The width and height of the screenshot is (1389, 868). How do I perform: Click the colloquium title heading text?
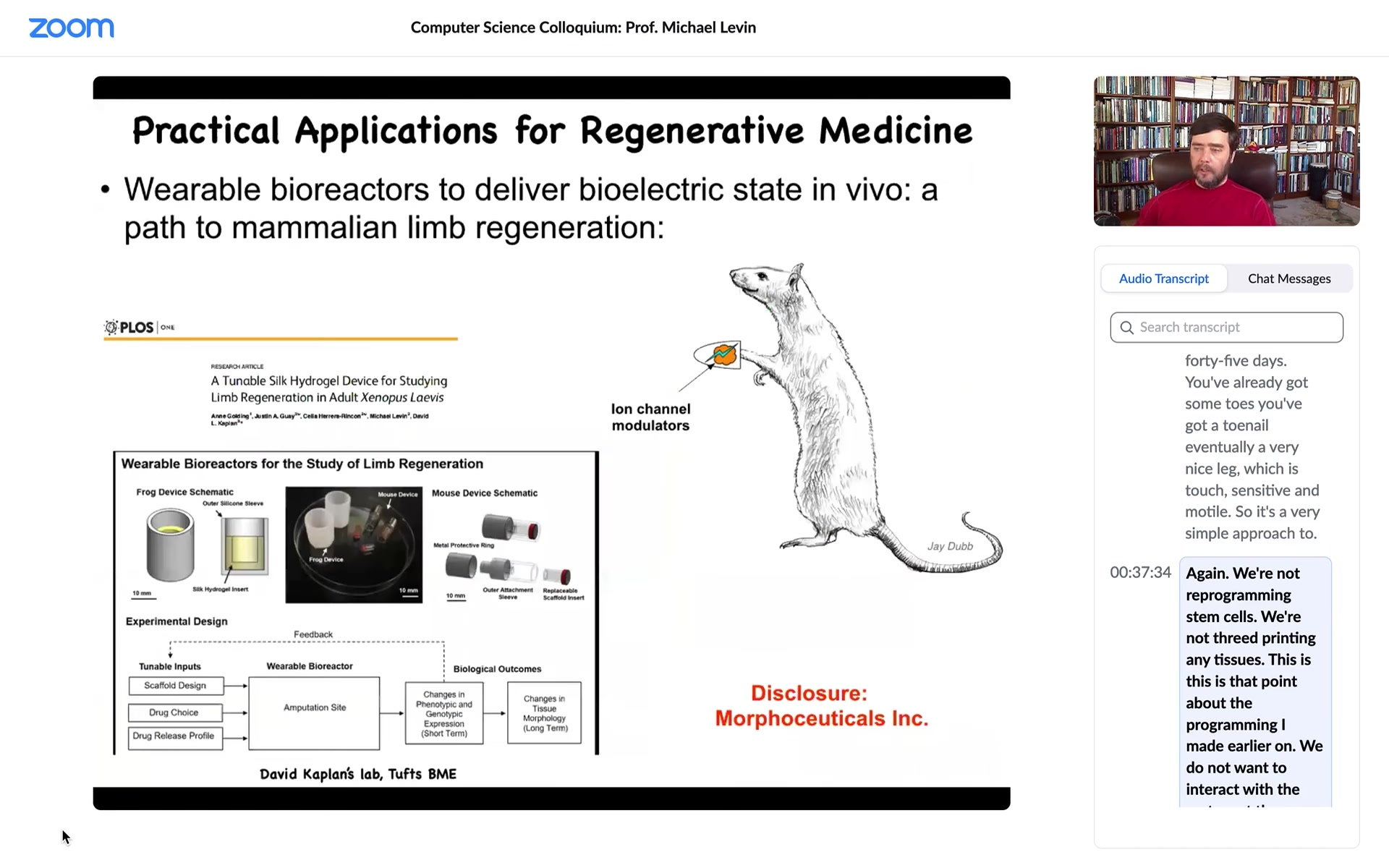(583, 27)
